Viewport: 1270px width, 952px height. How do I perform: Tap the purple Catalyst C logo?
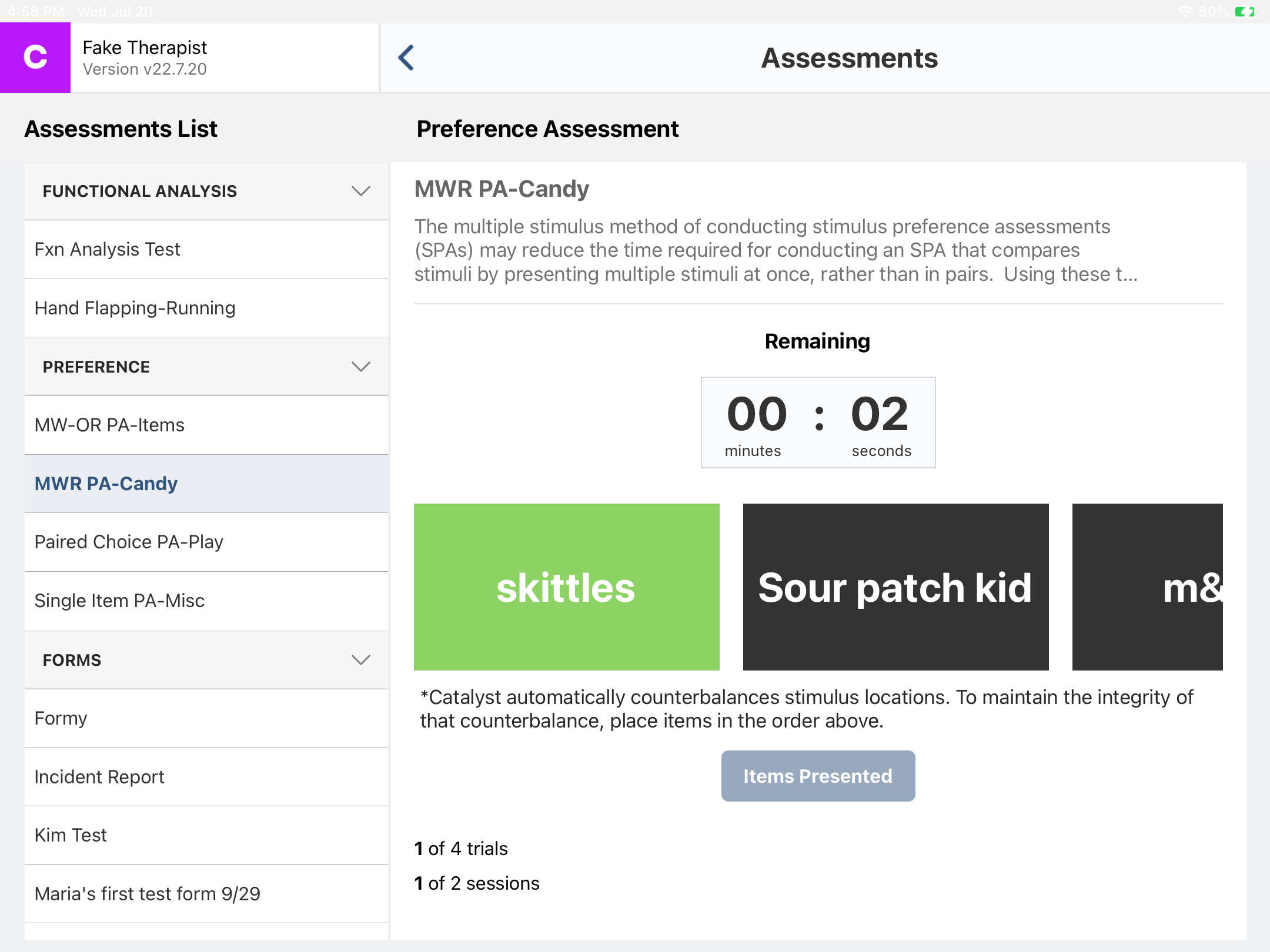[35, 58]
